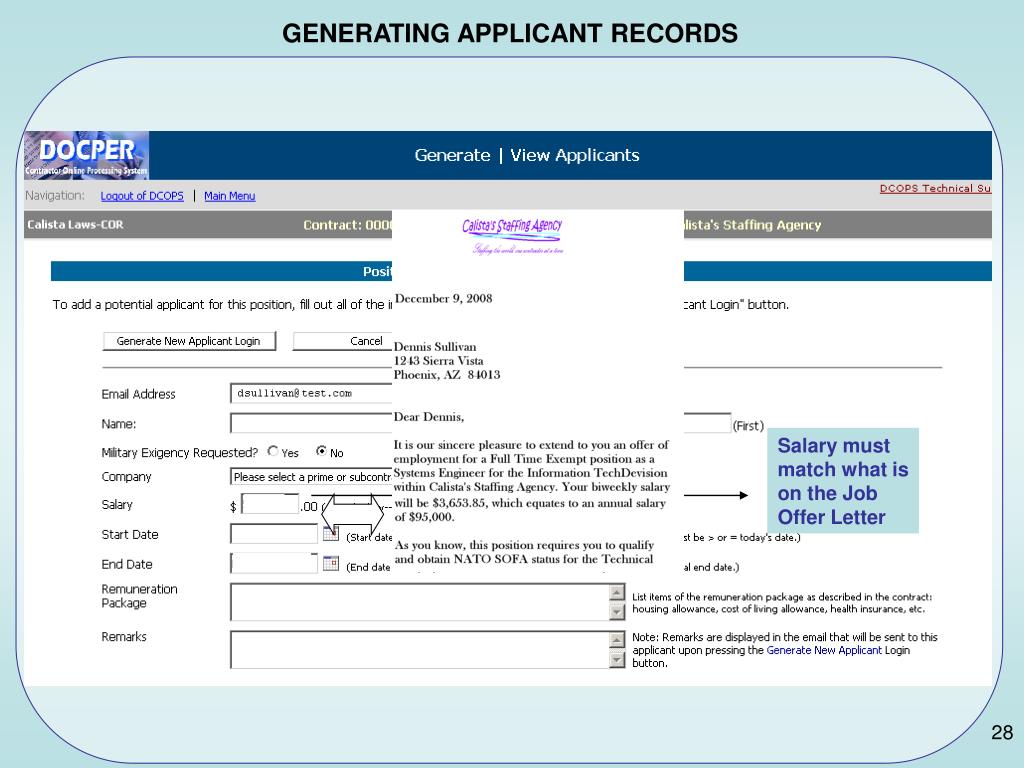This screenshot has width=1024, height=768.
Task: Select No for Military Exigency Requested
Action: (x=321, y=451)
